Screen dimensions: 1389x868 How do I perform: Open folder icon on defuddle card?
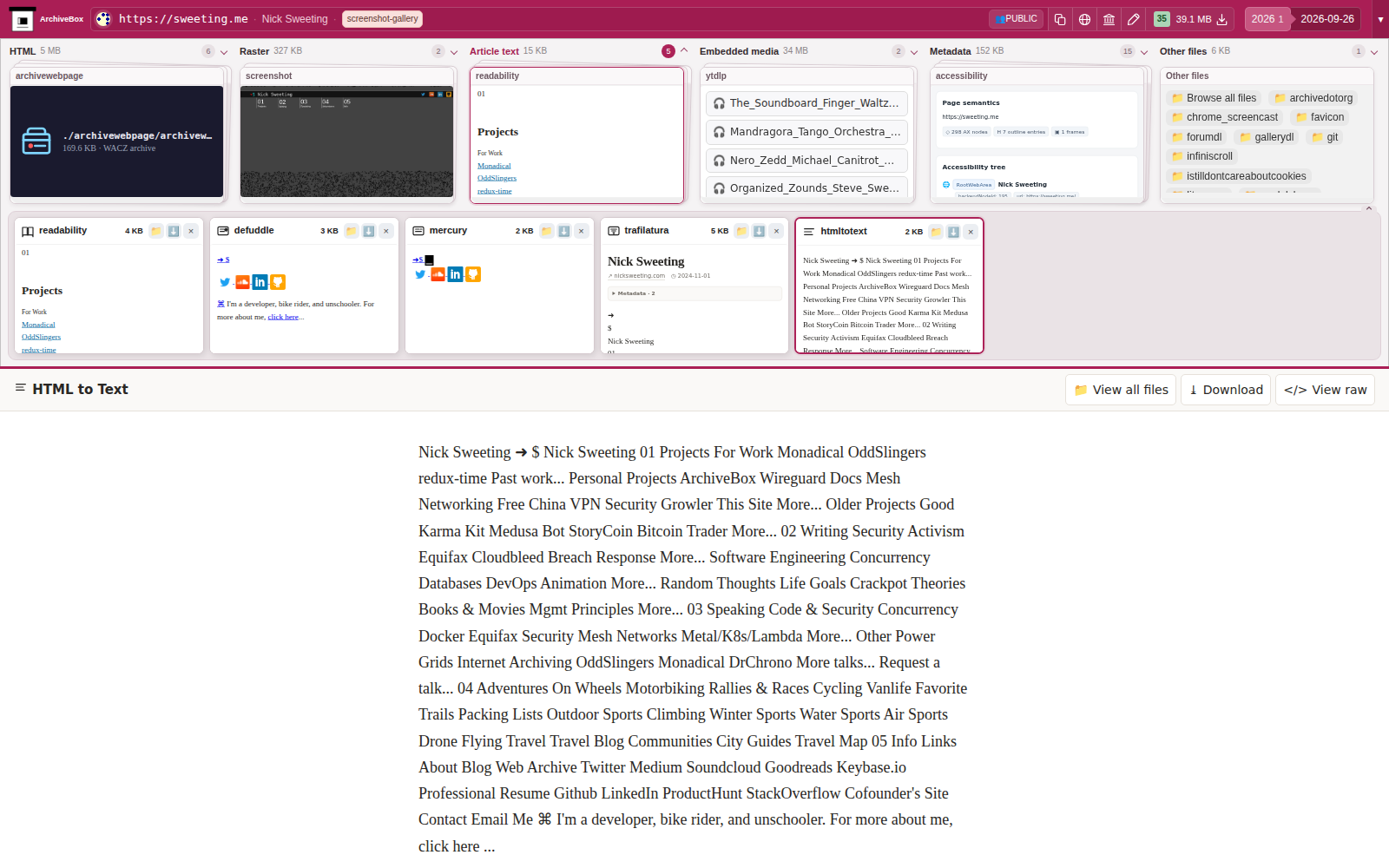click(352, 231)
